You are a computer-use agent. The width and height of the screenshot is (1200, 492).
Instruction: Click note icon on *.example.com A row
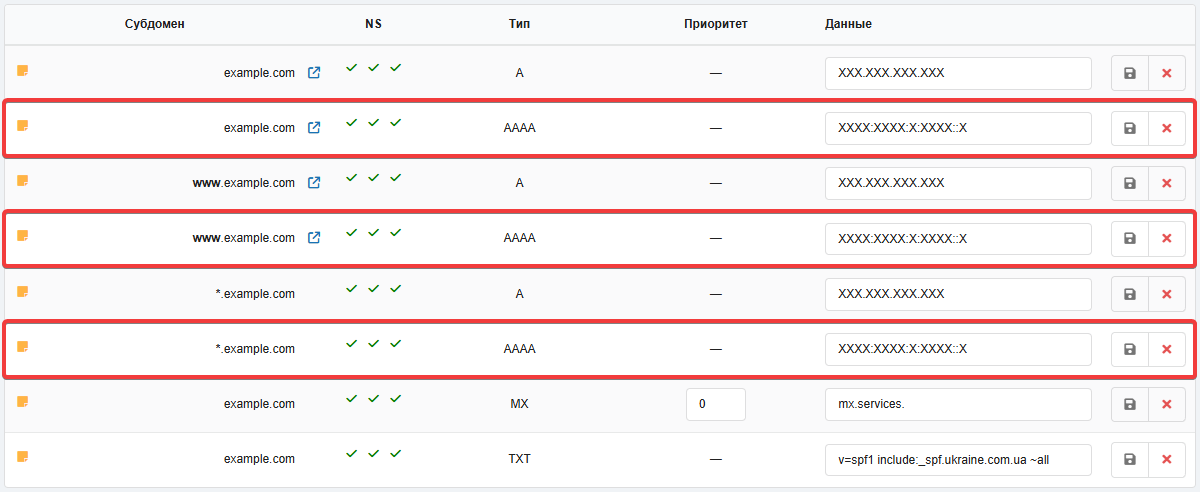23,291
